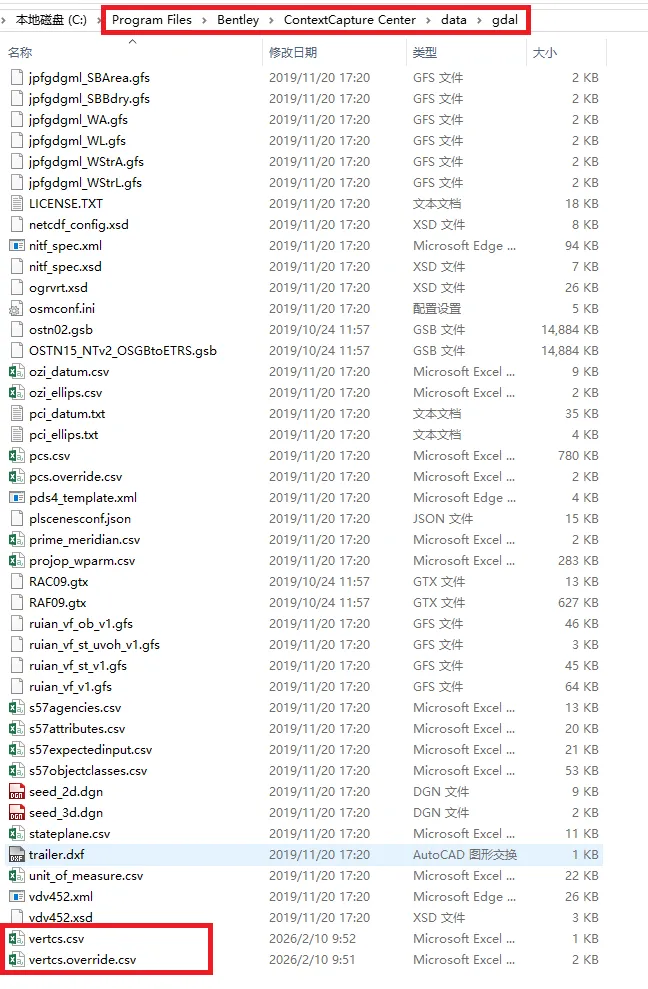The height and width of the screenshot is (989, 648).
Task: Select file ozi_ellips.csv
Action: (x=66, y=392)
